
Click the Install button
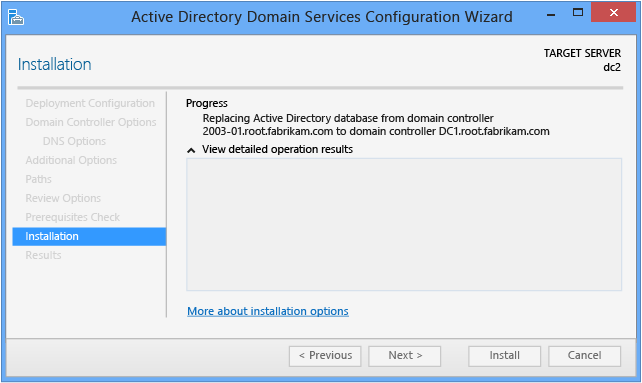pyautogui.click(x=504, y=356)
